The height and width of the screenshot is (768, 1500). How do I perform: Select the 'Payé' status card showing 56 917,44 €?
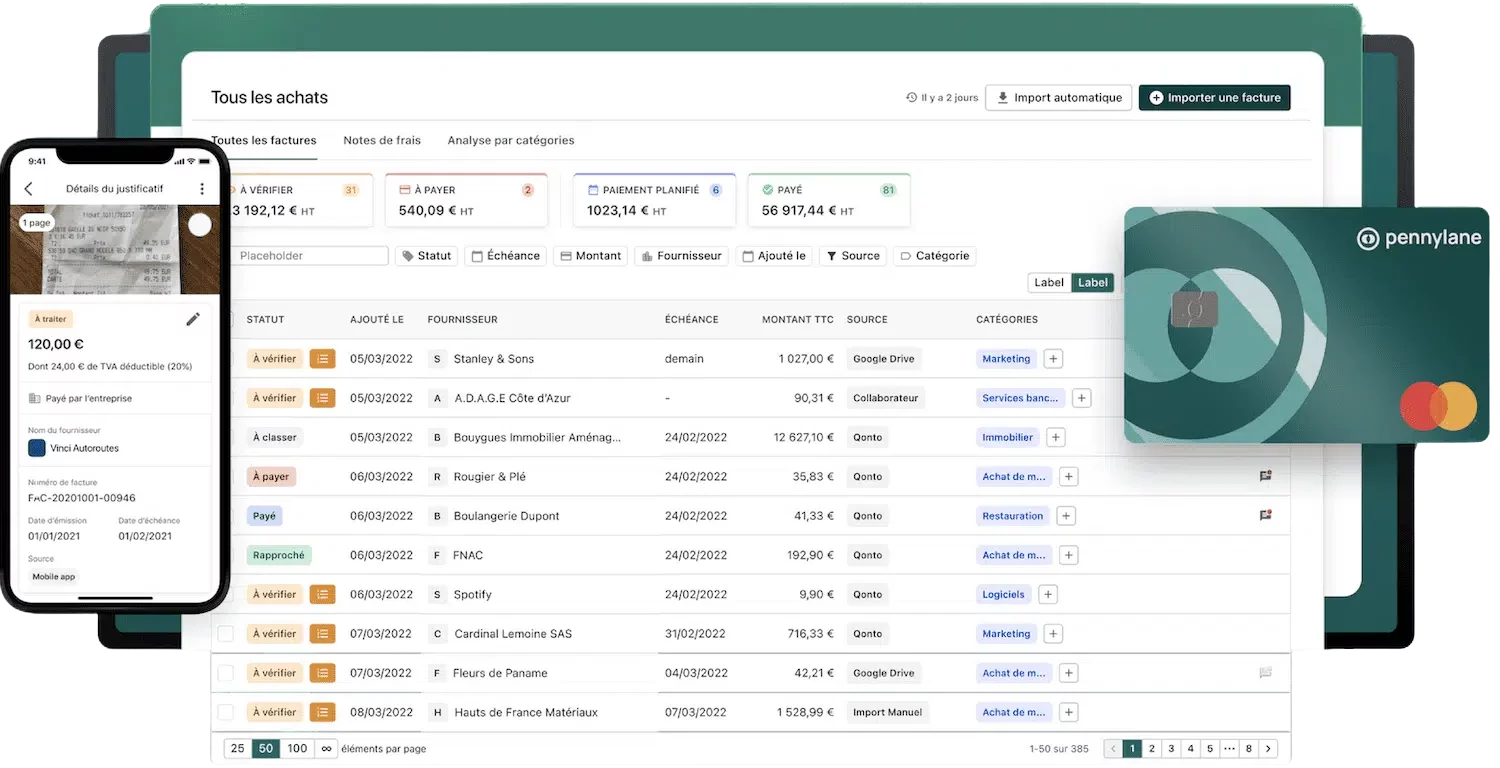[x=829, y=200]
